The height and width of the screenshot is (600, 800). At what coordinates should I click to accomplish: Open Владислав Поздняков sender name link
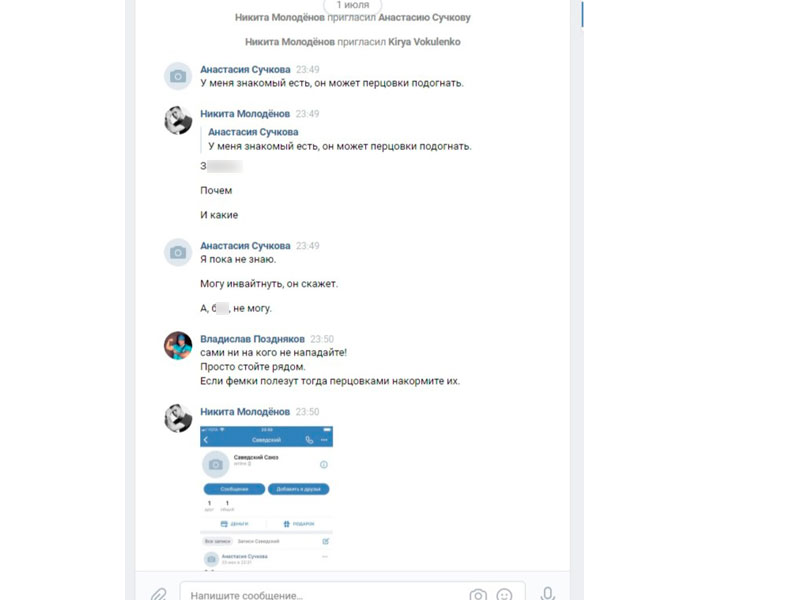pyautogui.click(x=252, y=339)
